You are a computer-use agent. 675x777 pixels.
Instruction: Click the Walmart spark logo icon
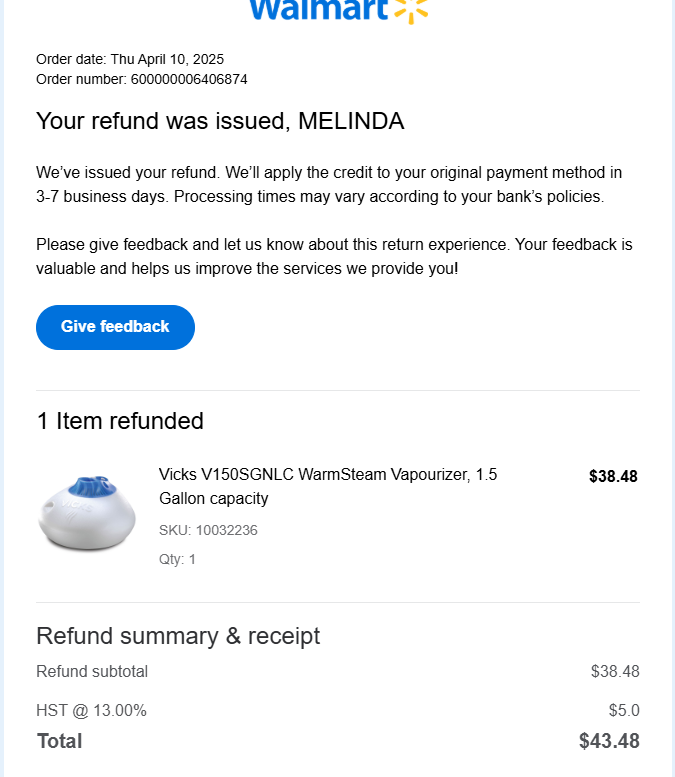[411, 9]
